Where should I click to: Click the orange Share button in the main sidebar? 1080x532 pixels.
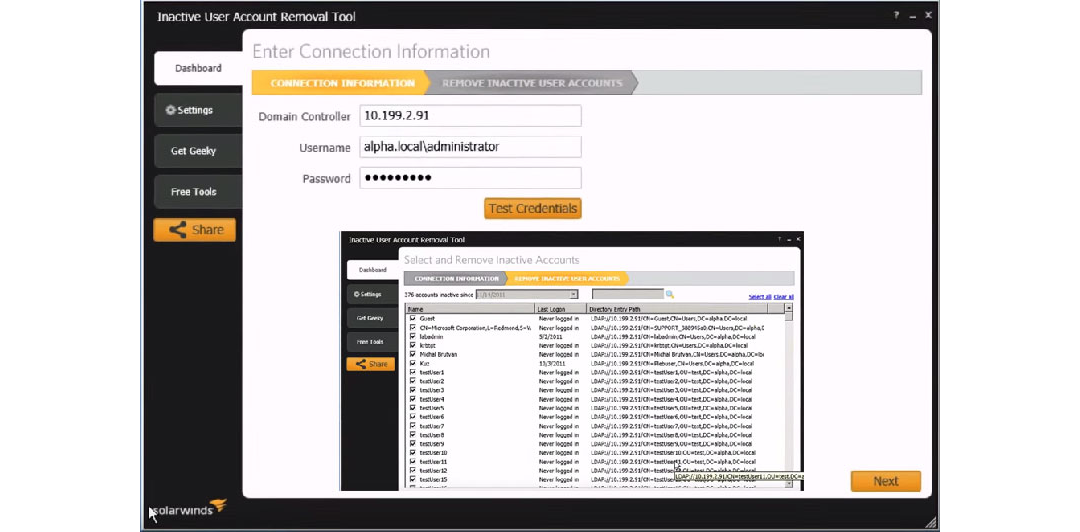pyautogui.click(x=194, y=230)
